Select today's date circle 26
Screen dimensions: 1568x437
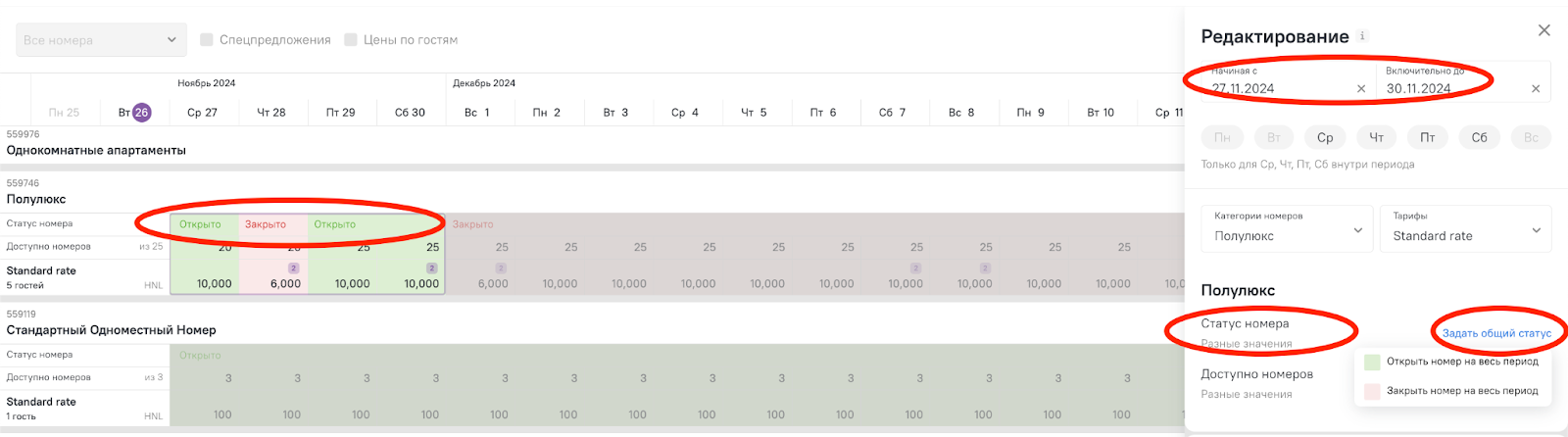[x=141, y=112]
